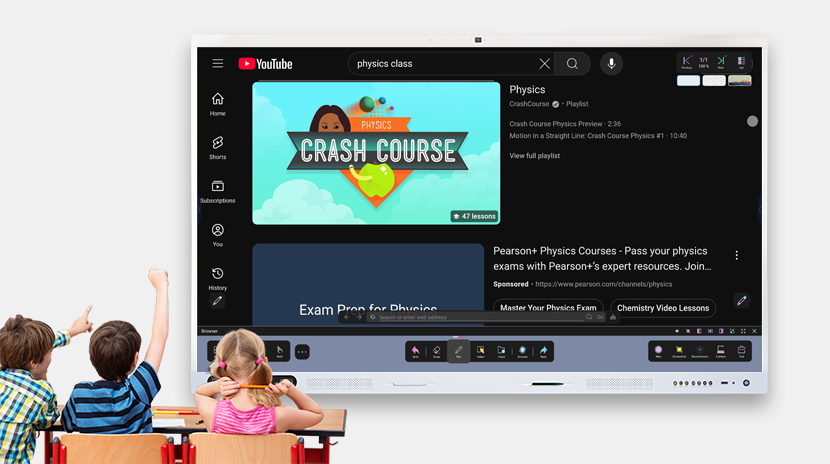Image resolution: width=830 pixels, height=464 pixels.
Task: Play Crash Course Physics Preview 2:36
Action: click(x=565, y=124)
